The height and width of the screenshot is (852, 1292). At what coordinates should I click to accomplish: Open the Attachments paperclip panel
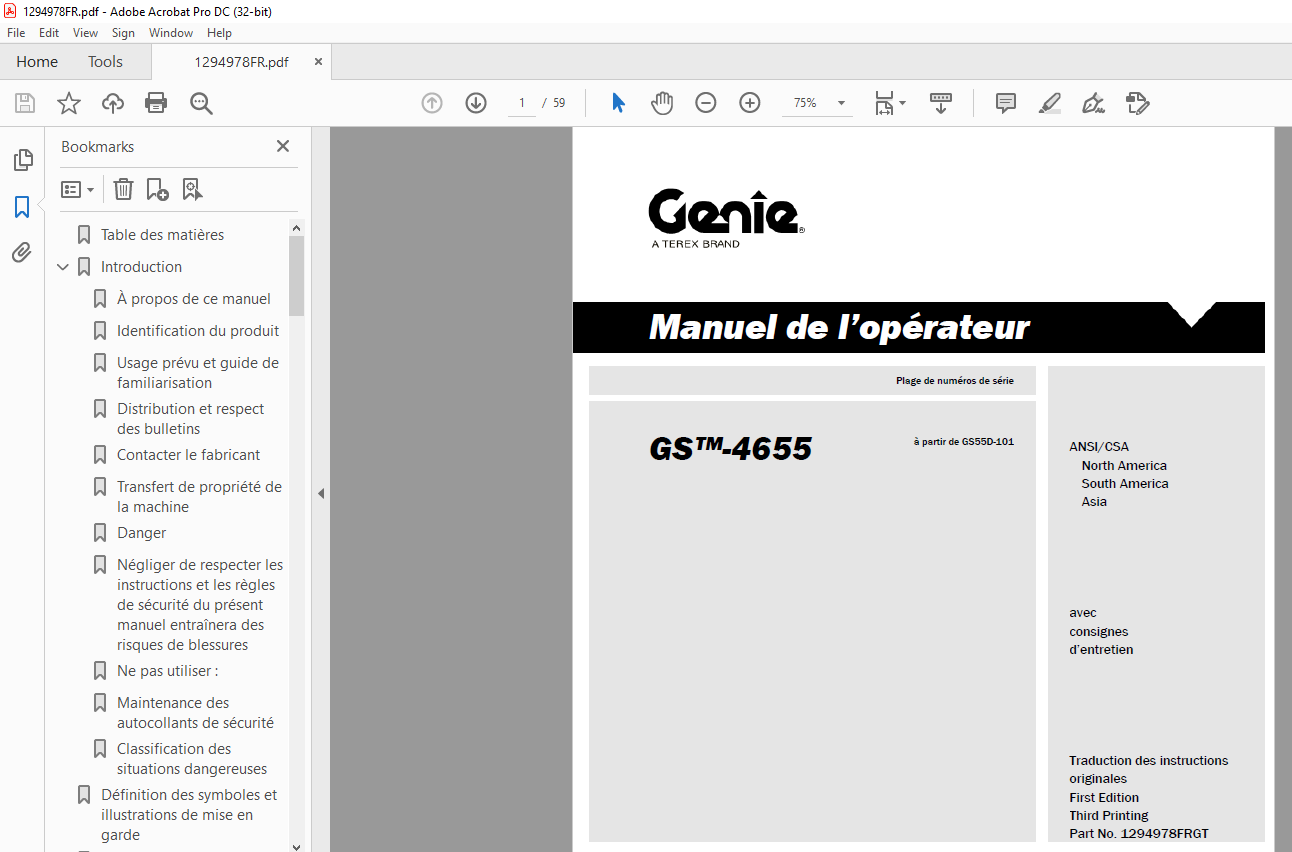click(x=22, y=253)
